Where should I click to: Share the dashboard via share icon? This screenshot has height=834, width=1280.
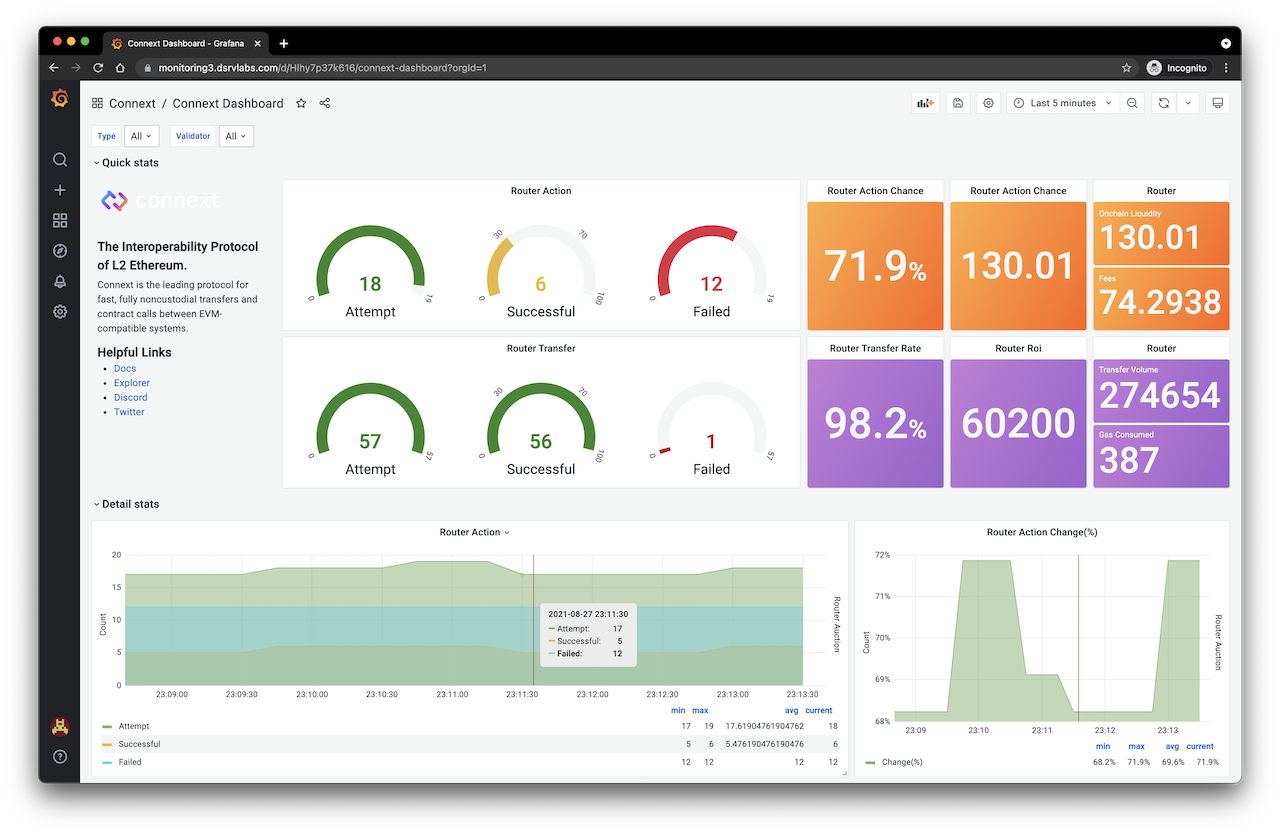tap(325, 103)
